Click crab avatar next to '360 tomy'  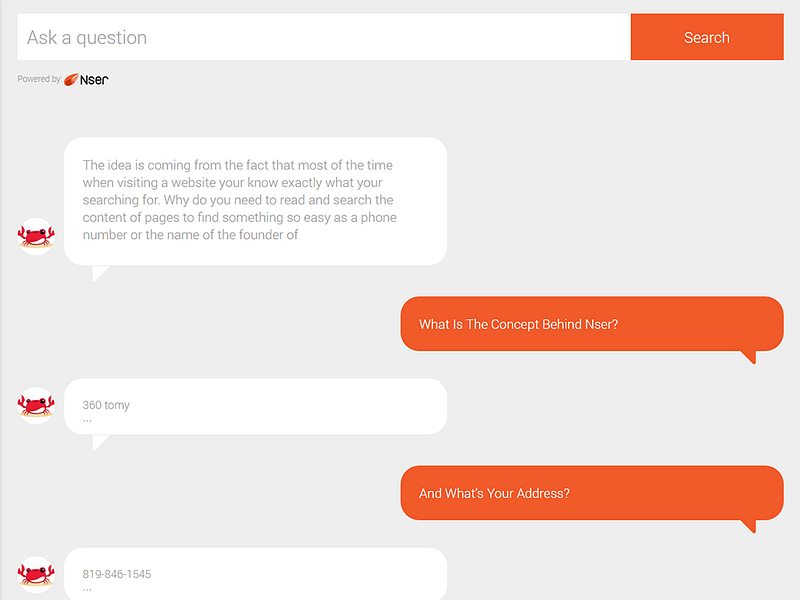[x=36, y=405]
